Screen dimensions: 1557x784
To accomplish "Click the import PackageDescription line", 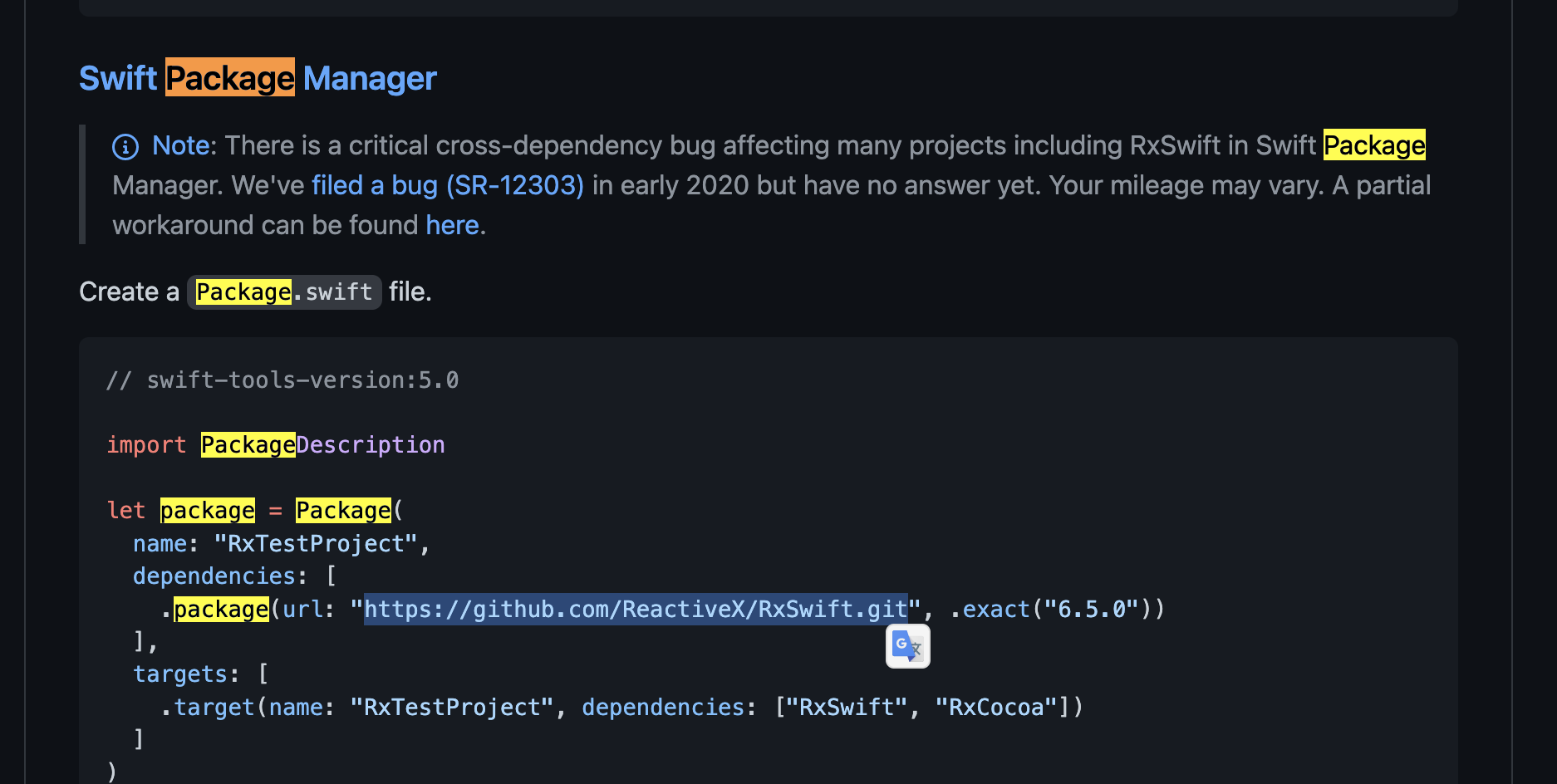I will pyautogui.click(x=276, y=445).
